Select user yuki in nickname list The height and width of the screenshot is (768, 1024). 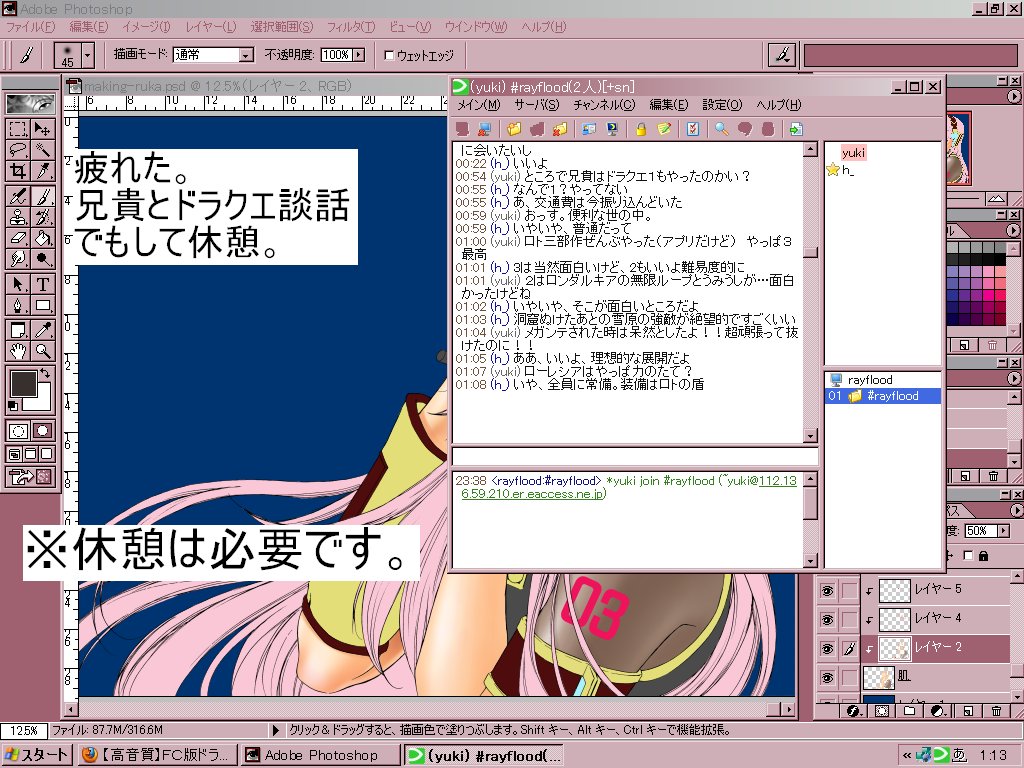853,153
